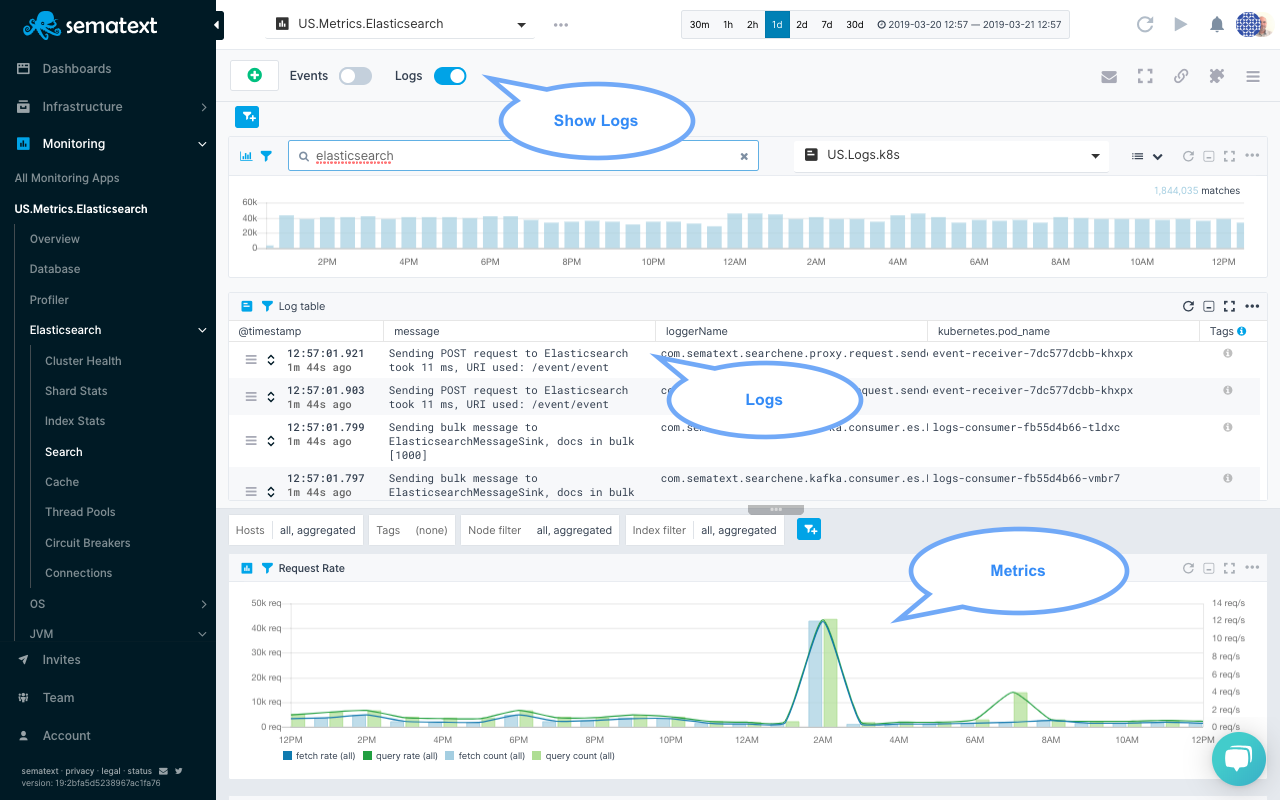Viewport: 1280px width, 800px height.
Task: Open Shard Stats in sidebar
Action: click(76, 391)
